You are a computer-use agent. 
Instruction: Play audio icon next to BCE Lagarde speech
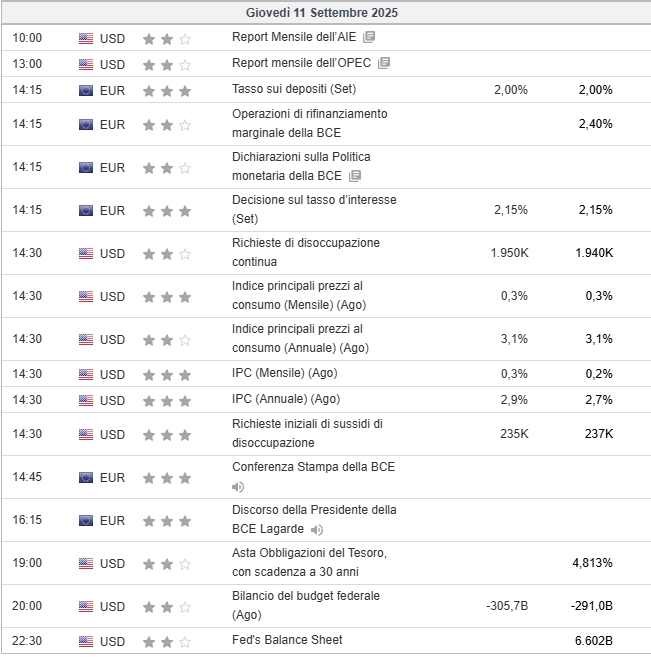point(317,530)
